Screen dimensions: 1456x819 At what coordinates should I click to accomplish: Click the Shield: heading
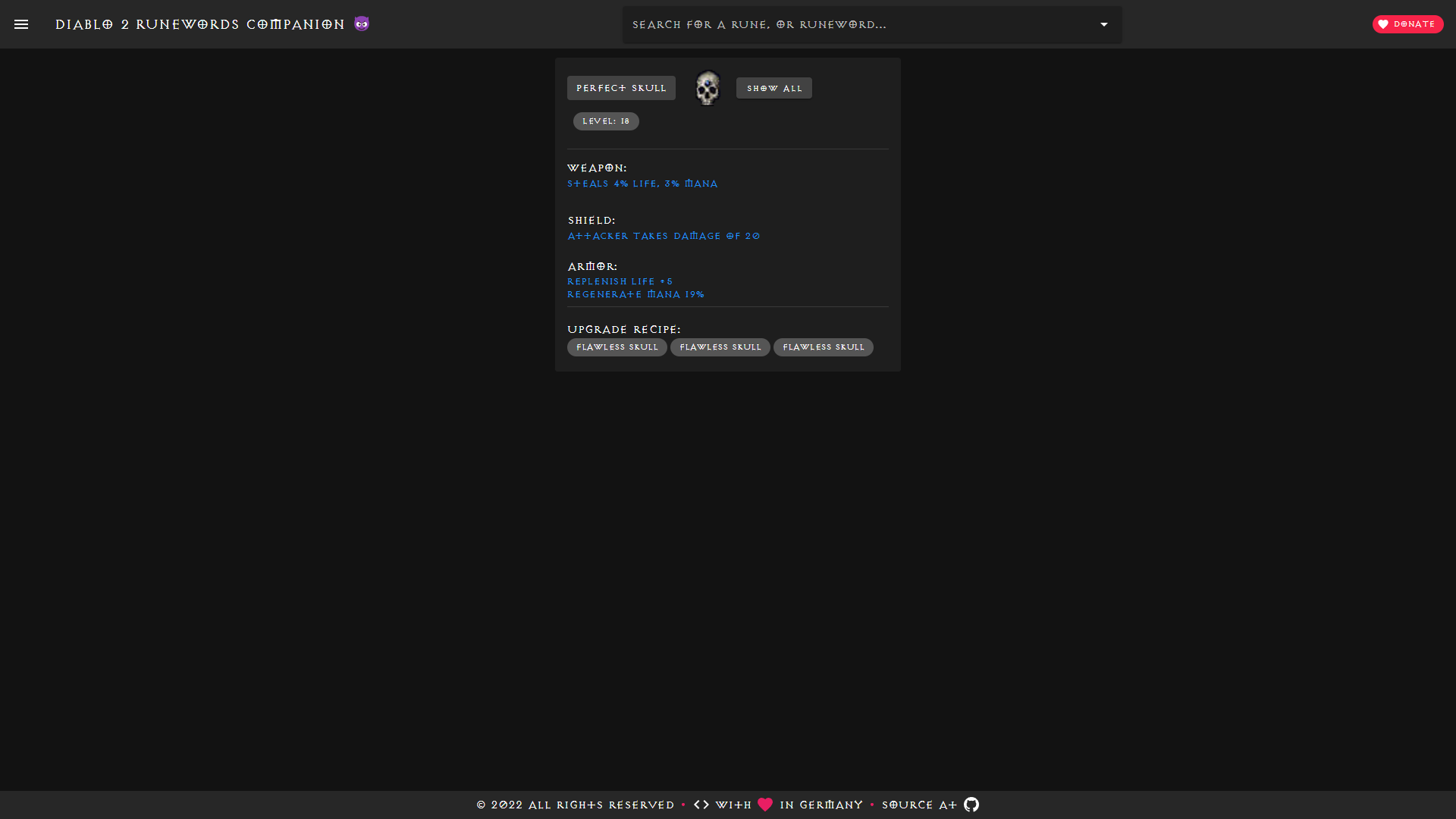[591, 220]
